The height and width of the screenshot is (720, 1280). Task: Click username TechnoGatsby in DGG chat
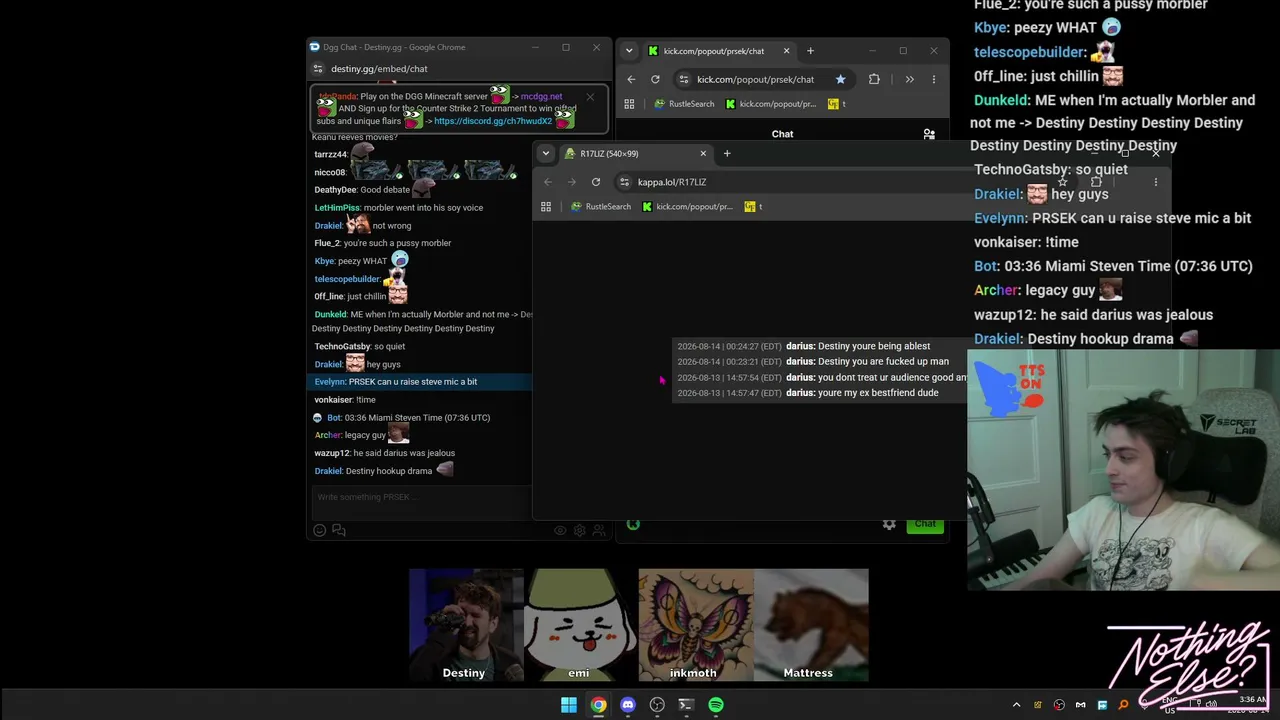[x=342, y=347]
